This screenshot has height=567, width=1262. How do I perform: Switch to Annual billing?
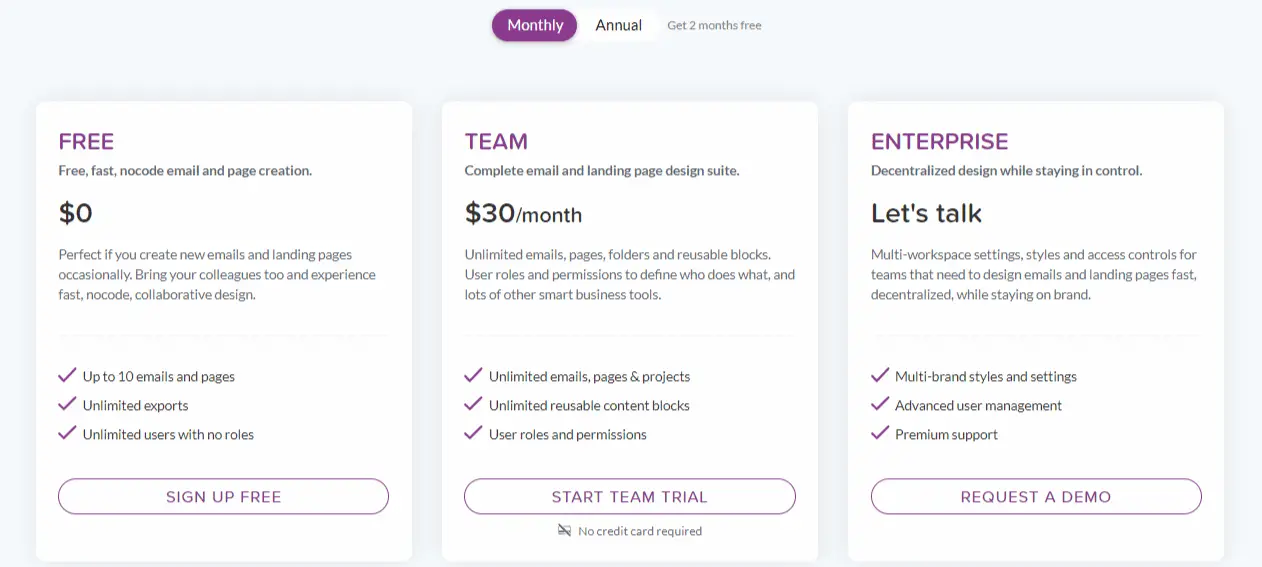(618, 25)
